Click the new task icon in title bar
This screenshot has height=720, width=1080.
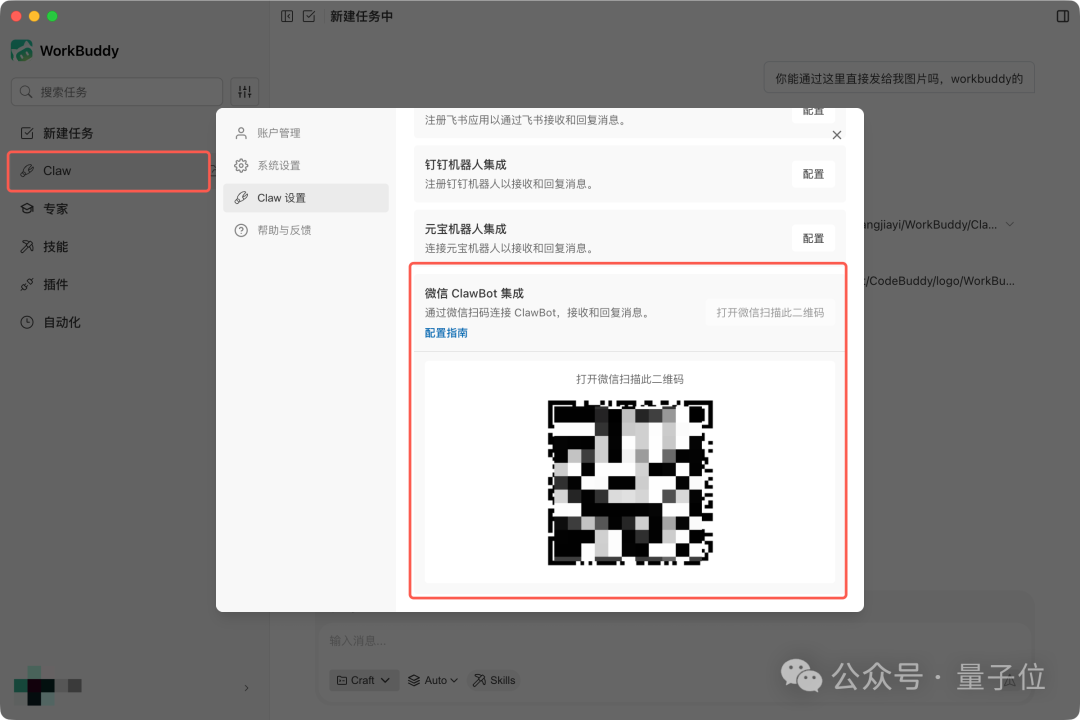click(310, 16)
